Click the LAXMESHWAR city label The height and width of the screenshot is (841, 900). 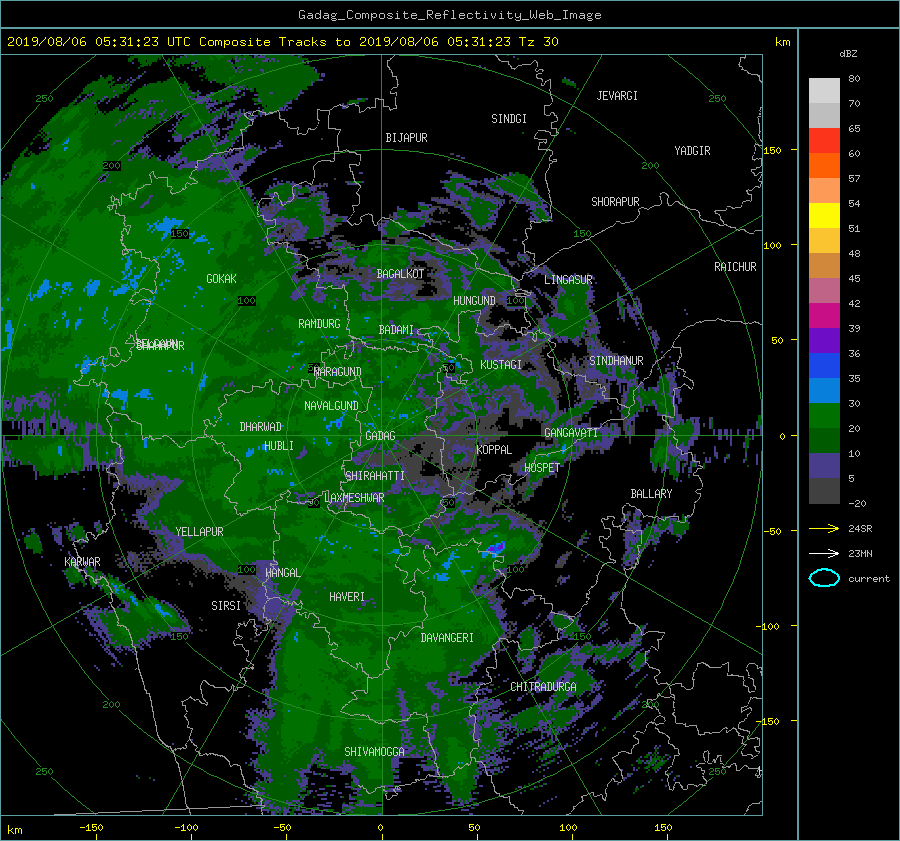pyautogui.click(x=354, y=498)
